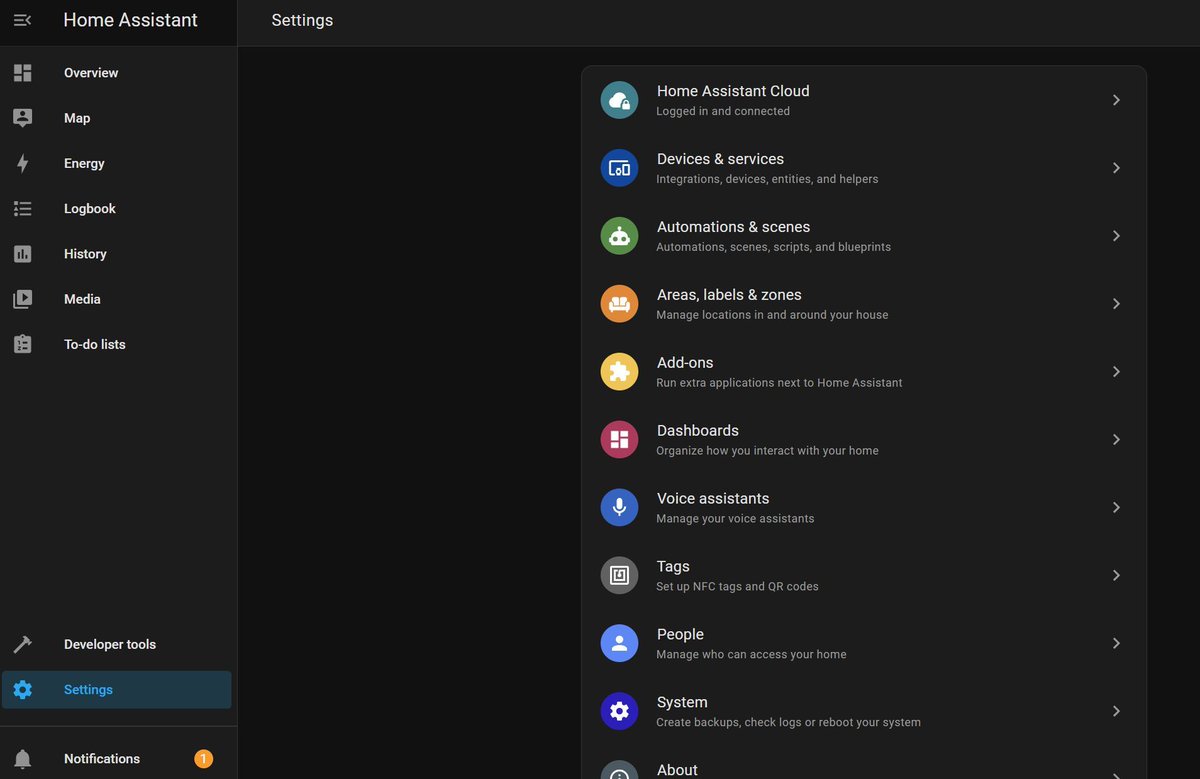Open the Logbook sidebar item
1200x779 pixels.
[x=117, y=208]
